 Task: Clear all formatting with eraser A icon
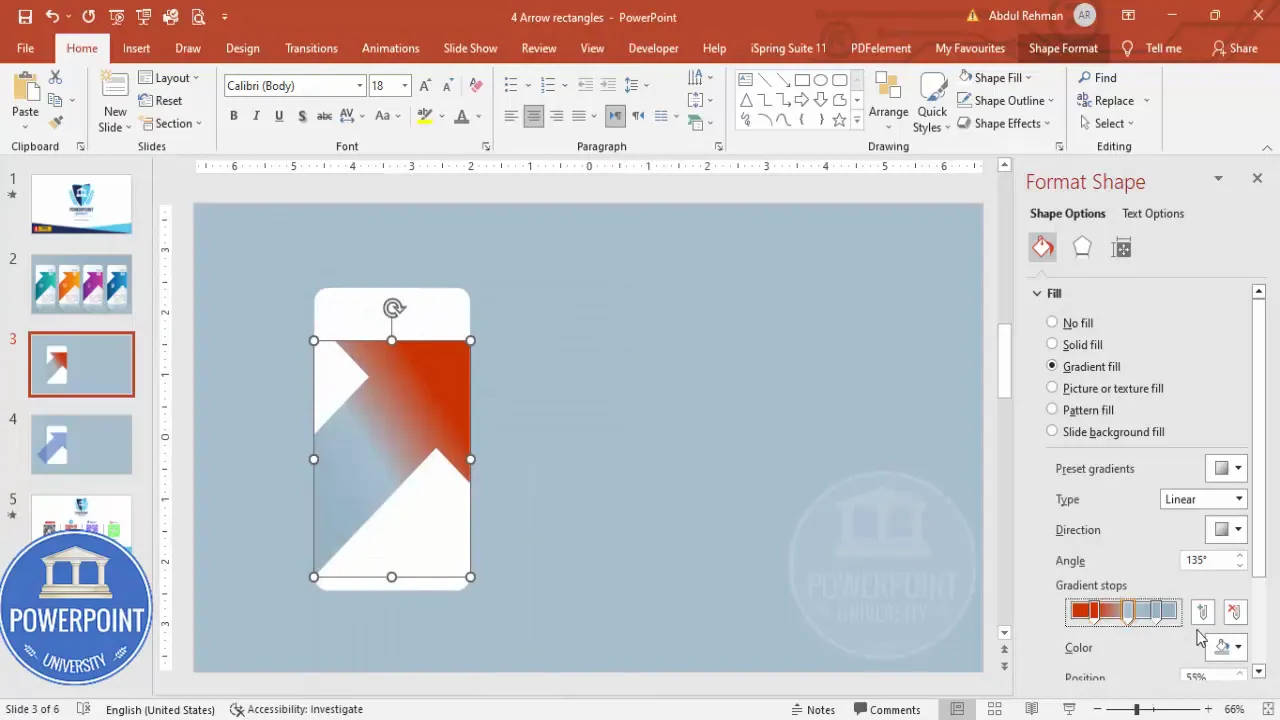(x=476, y=86)
